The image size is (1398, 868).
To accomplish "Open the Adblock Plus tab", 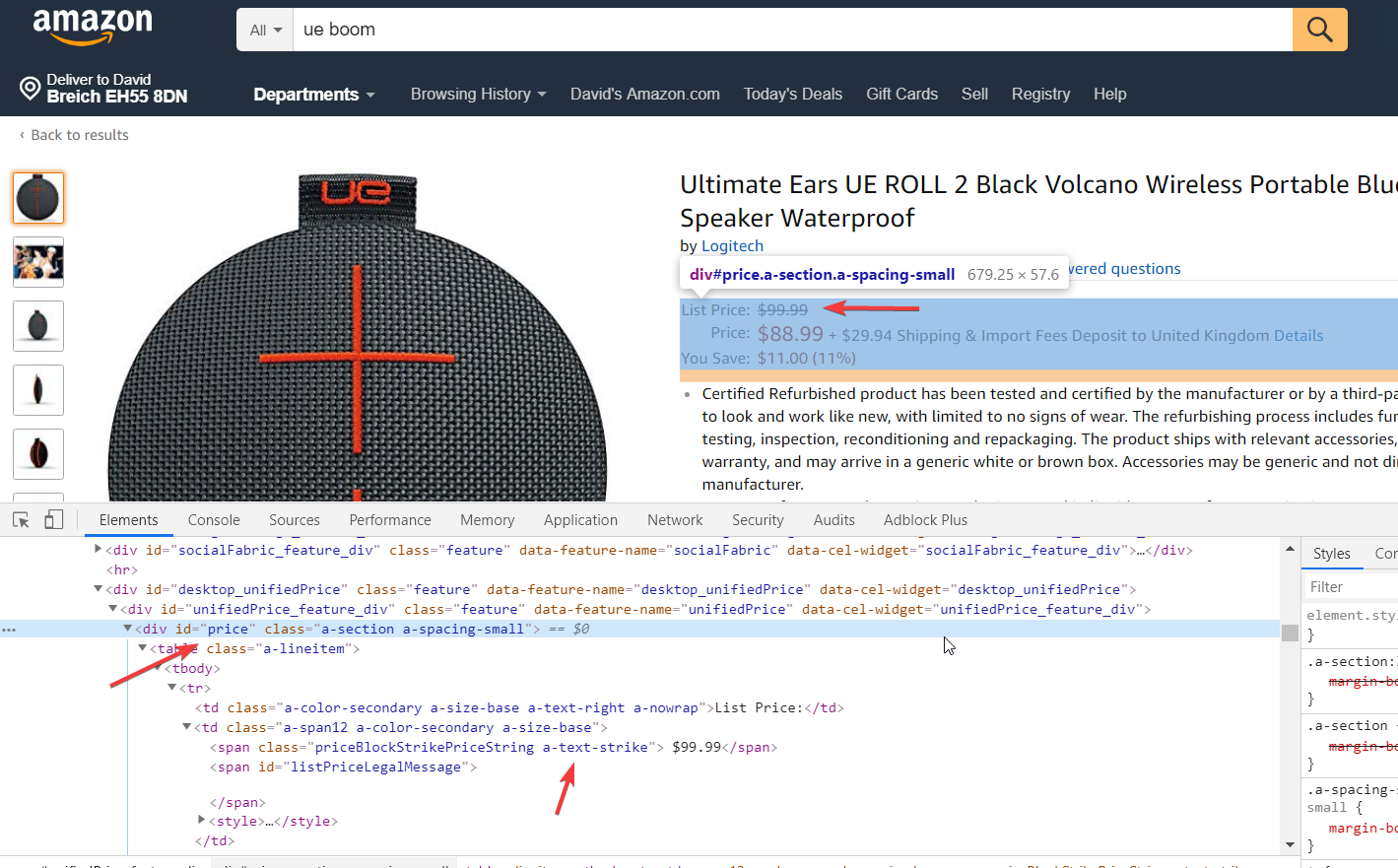I will click(925, 520).
